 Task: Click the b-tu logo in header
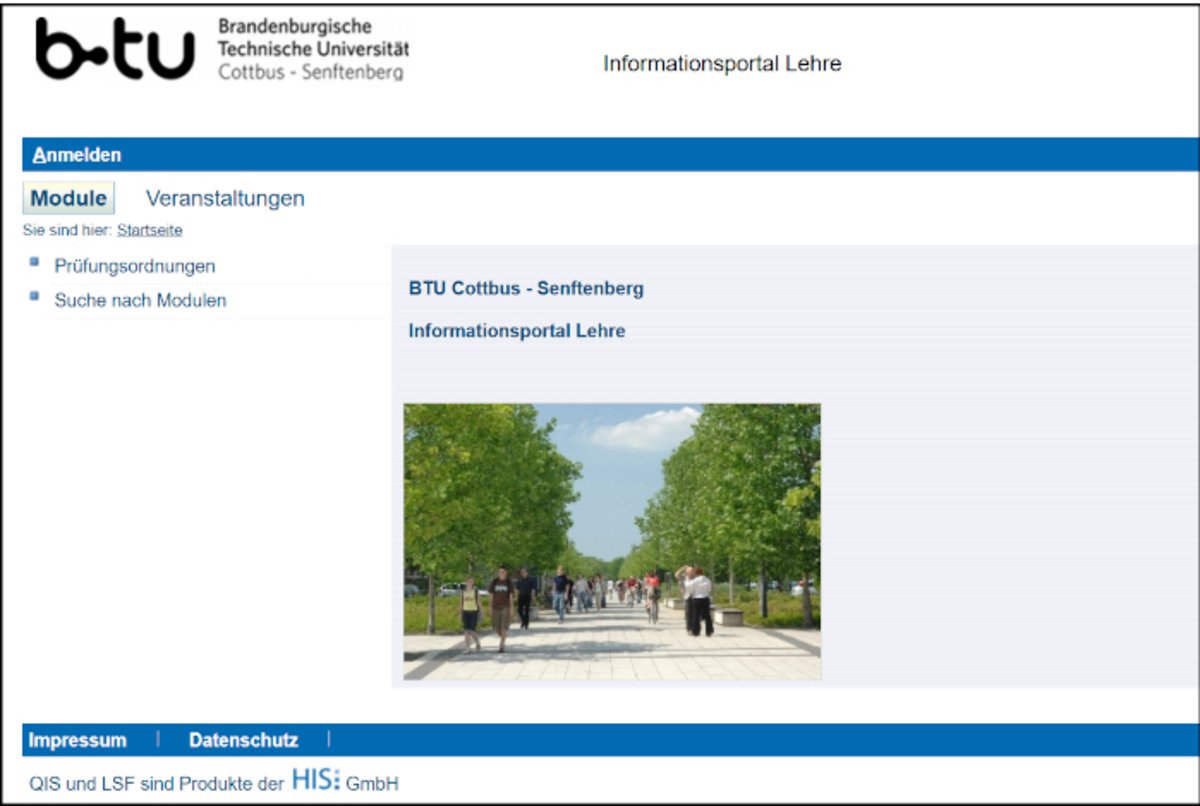tap(115, 50)
